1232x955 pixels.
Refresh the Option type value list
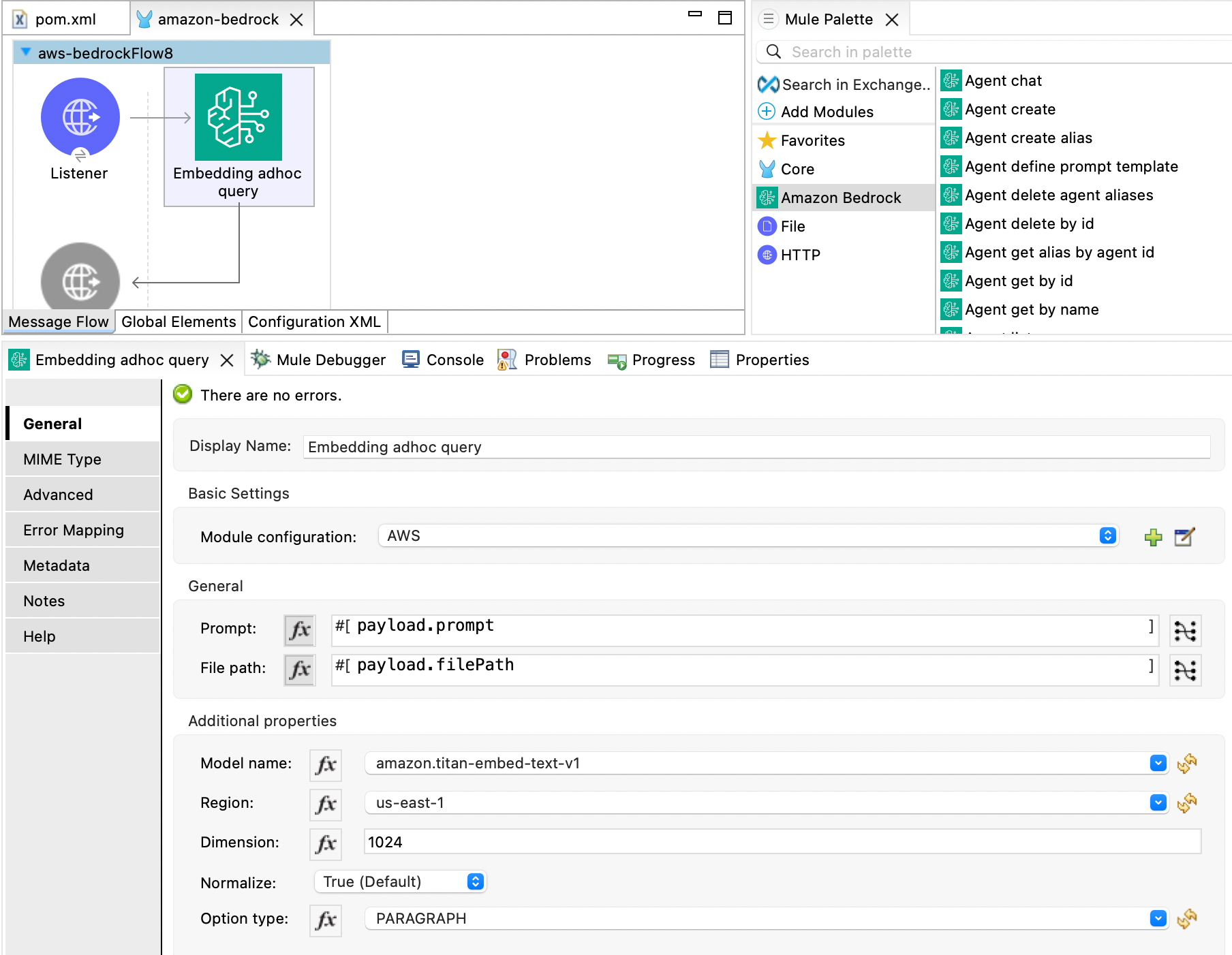(x=1187, y=919)
